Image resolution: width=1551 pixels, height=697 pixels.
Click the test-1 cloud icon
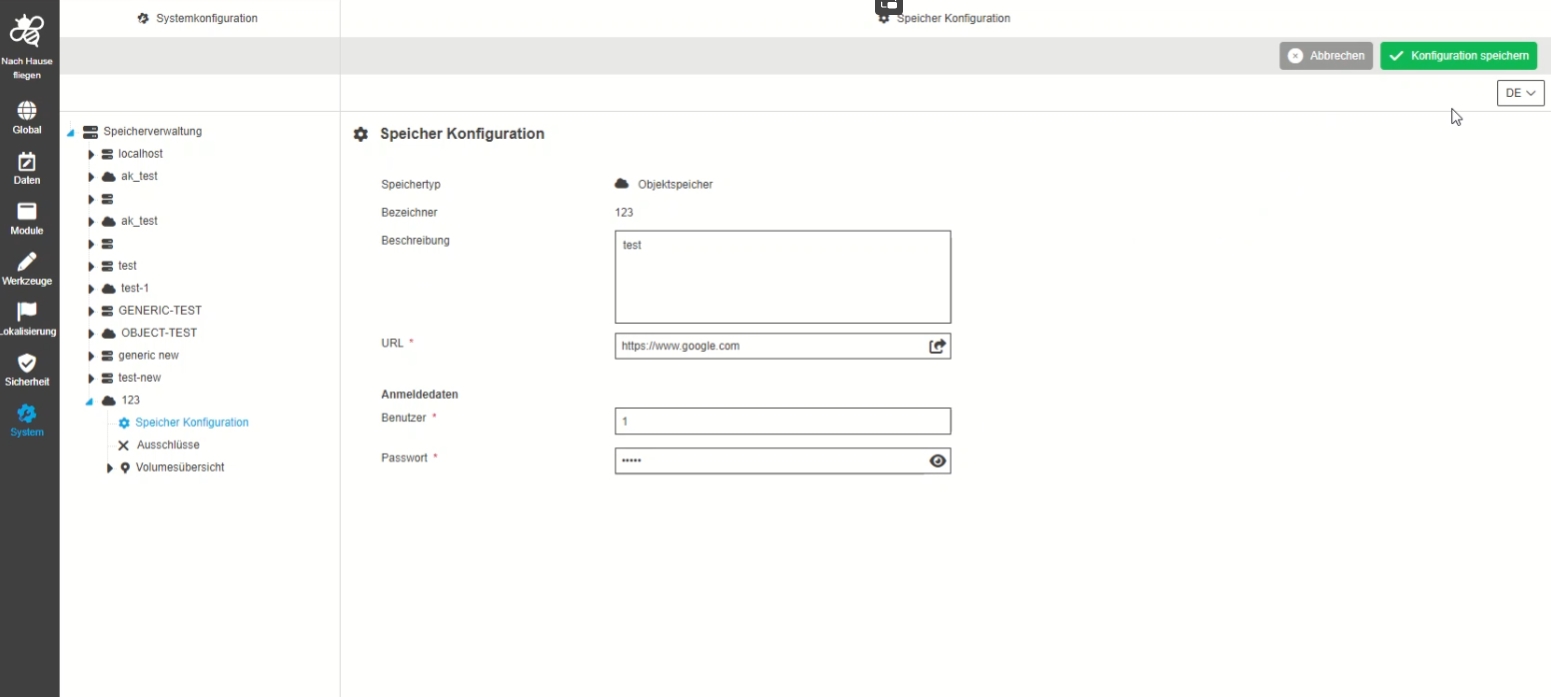click(108, 288)
